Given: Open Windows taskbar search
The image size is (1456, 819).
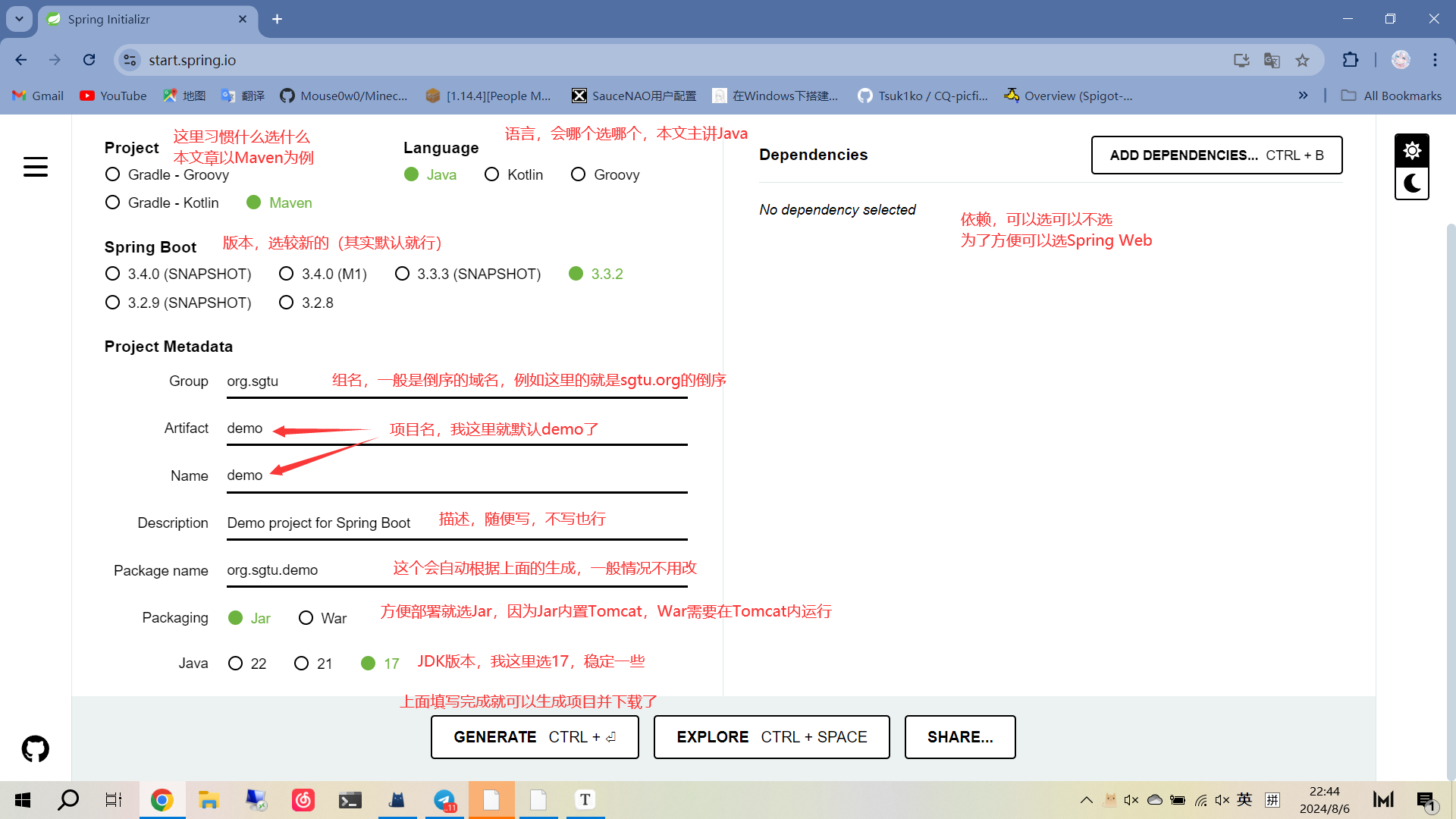Looking at the screenshot, I should point(68,800).
